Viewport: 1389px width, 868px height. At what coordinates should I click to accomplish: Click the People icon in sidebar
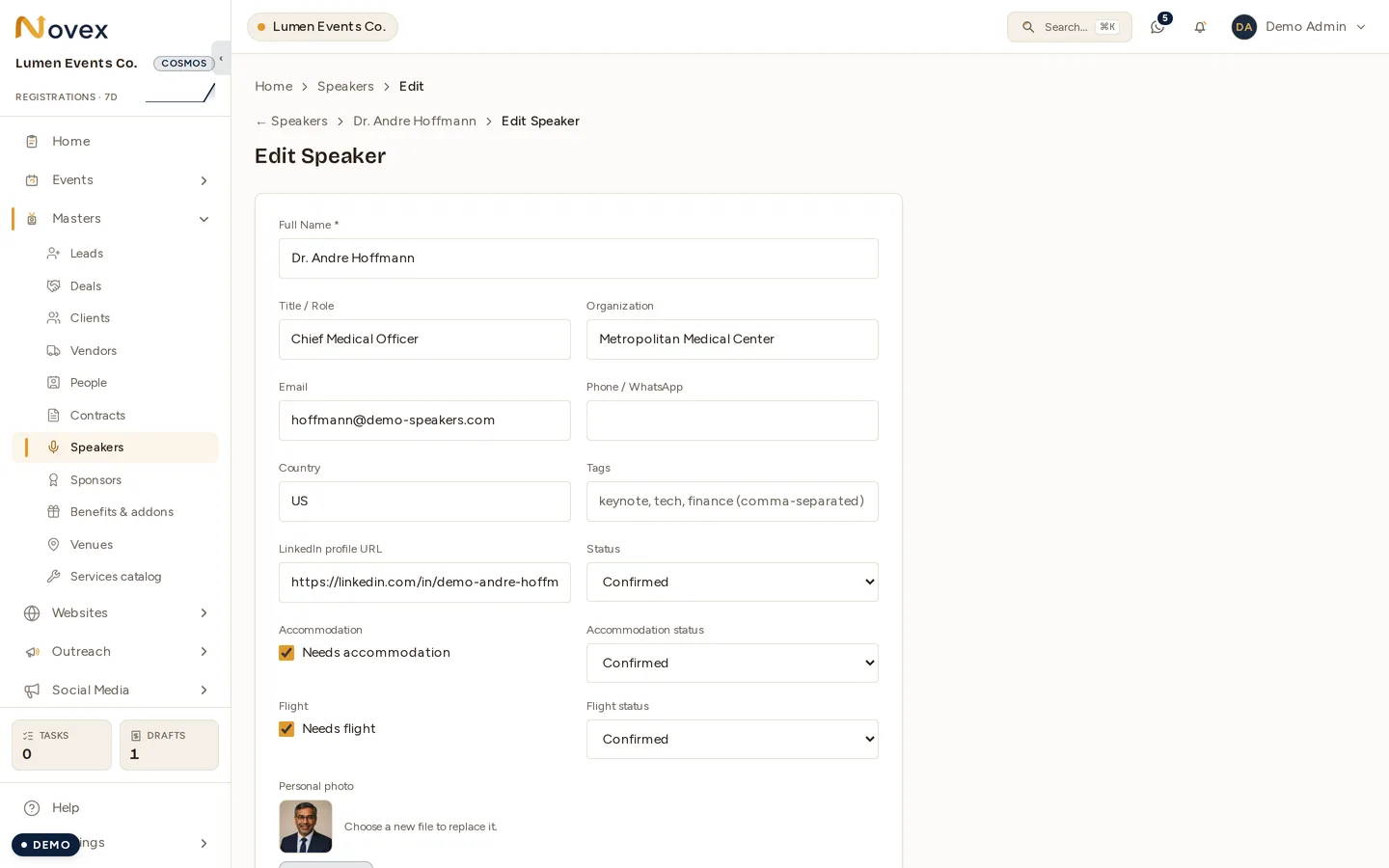point(54,383)
